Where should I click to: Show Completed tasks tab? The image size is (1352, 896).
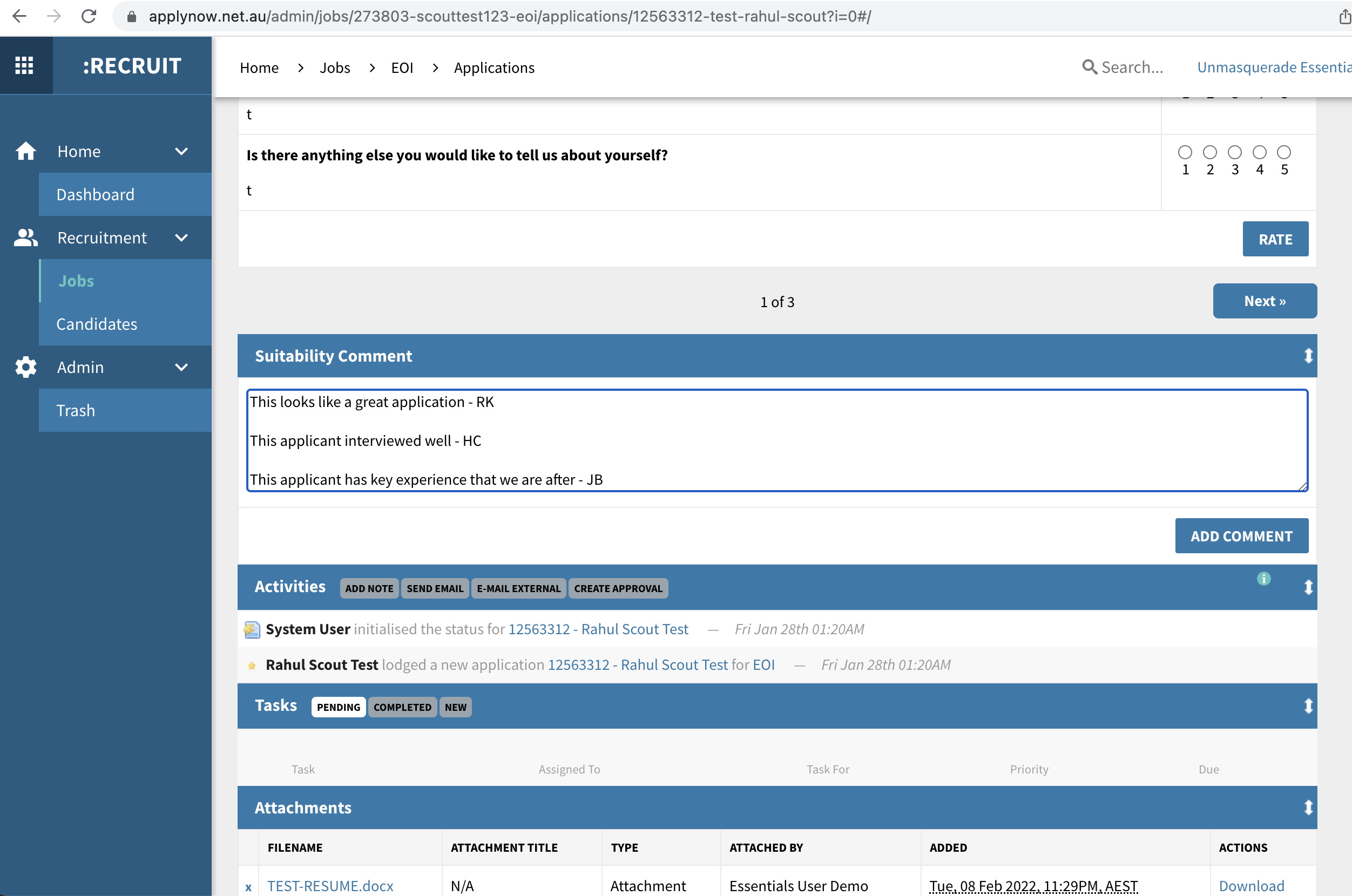click(402, 707)
